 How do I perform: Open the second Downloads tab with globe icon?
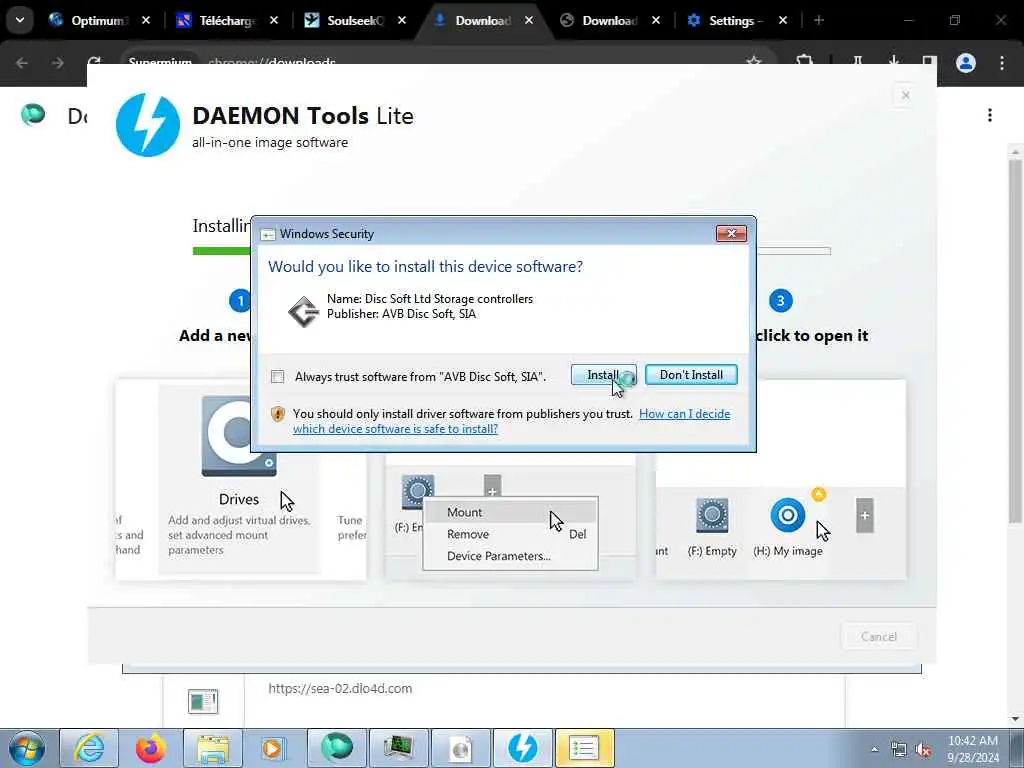[x=609, y=21]
